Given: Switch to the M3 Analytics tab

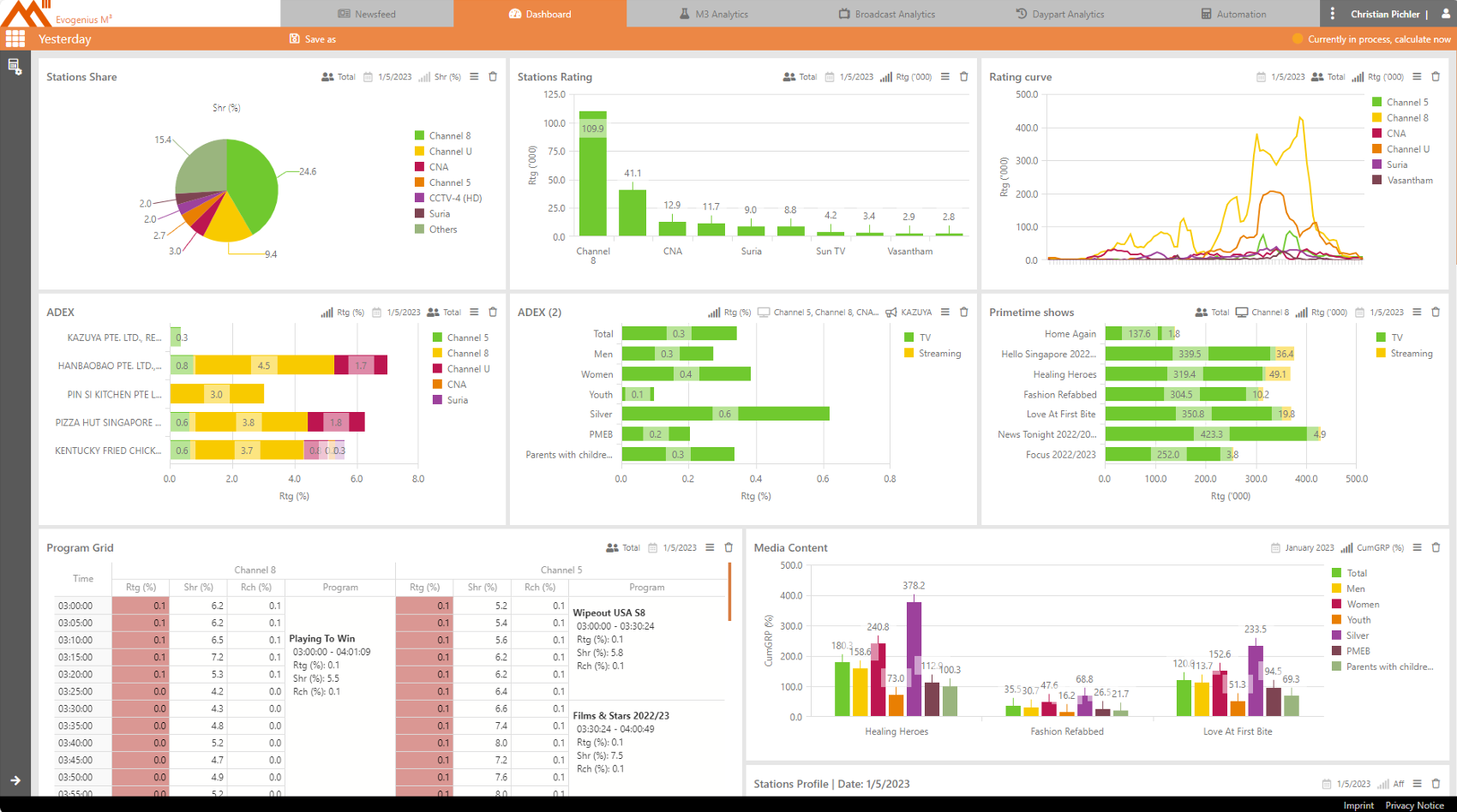Looking at the screenshot, I should tap(713, 14).
